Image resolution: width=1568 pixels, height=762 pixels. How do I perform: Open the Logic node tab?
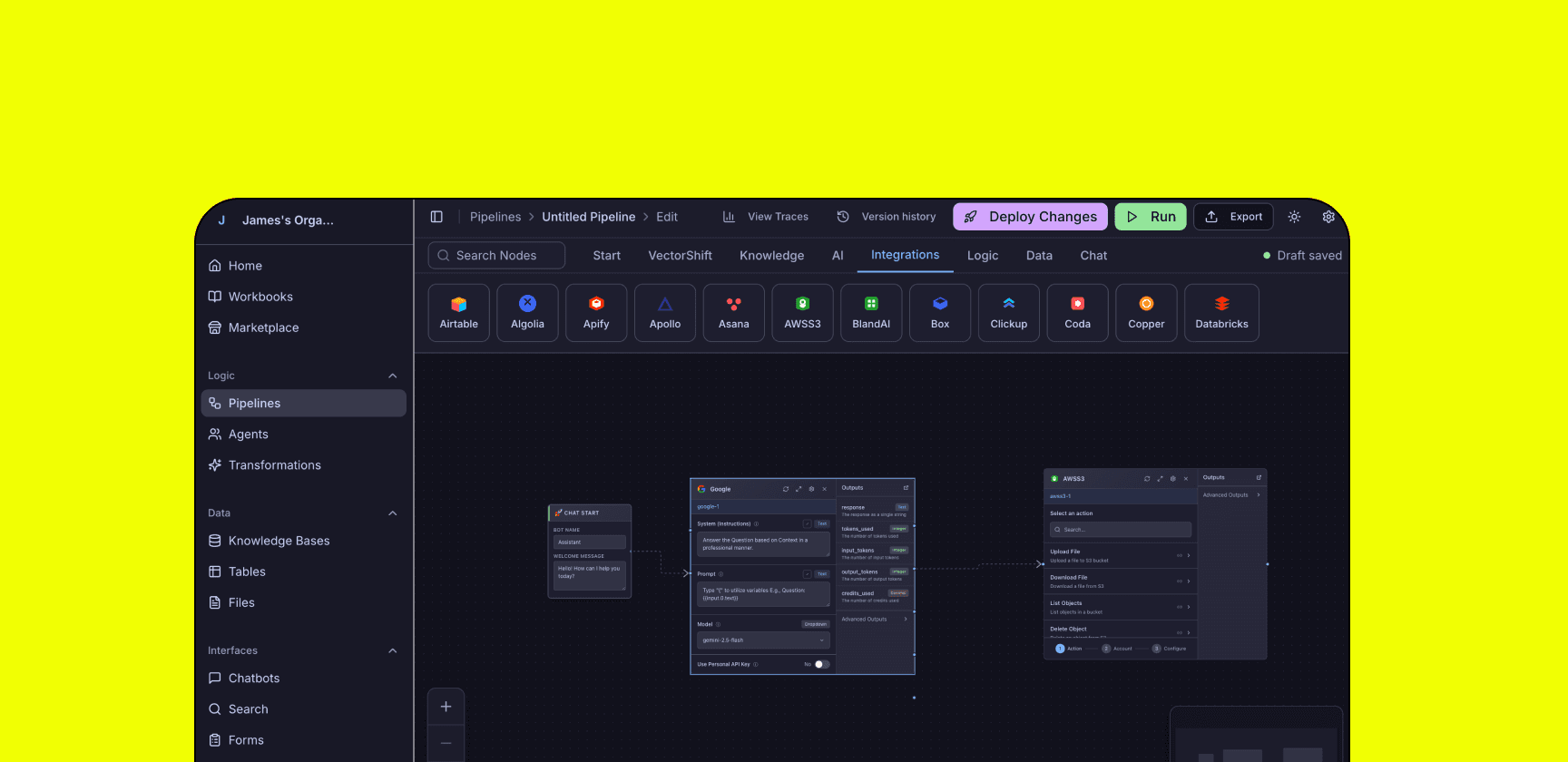tap(982, 256)
